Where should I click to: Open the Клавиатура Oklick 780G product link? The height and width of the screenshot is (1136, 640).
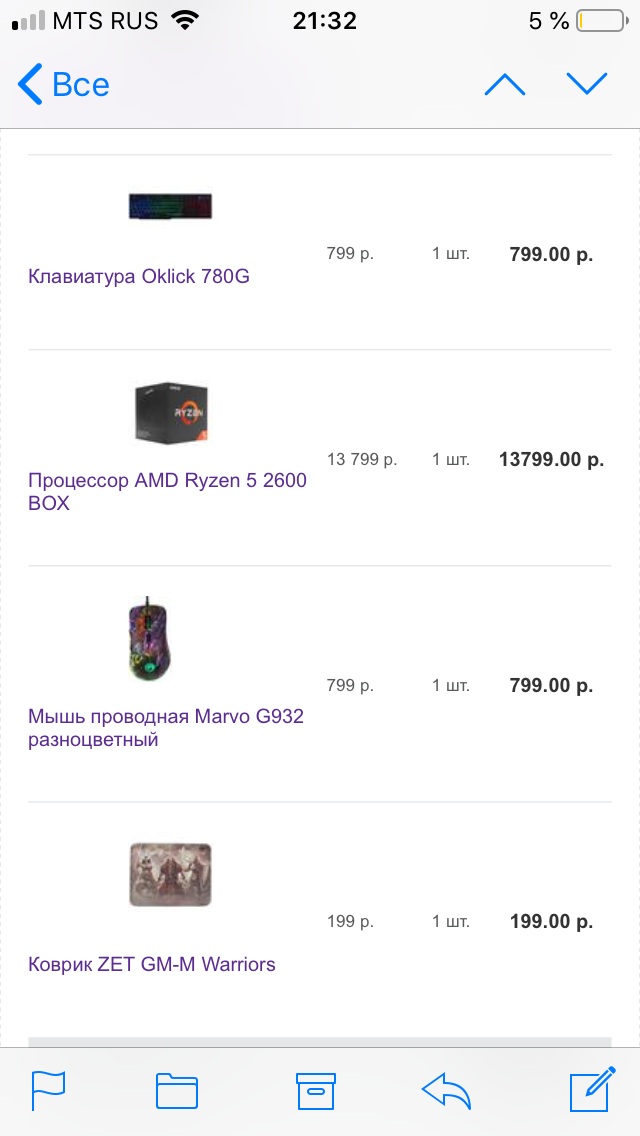[137, 277]
